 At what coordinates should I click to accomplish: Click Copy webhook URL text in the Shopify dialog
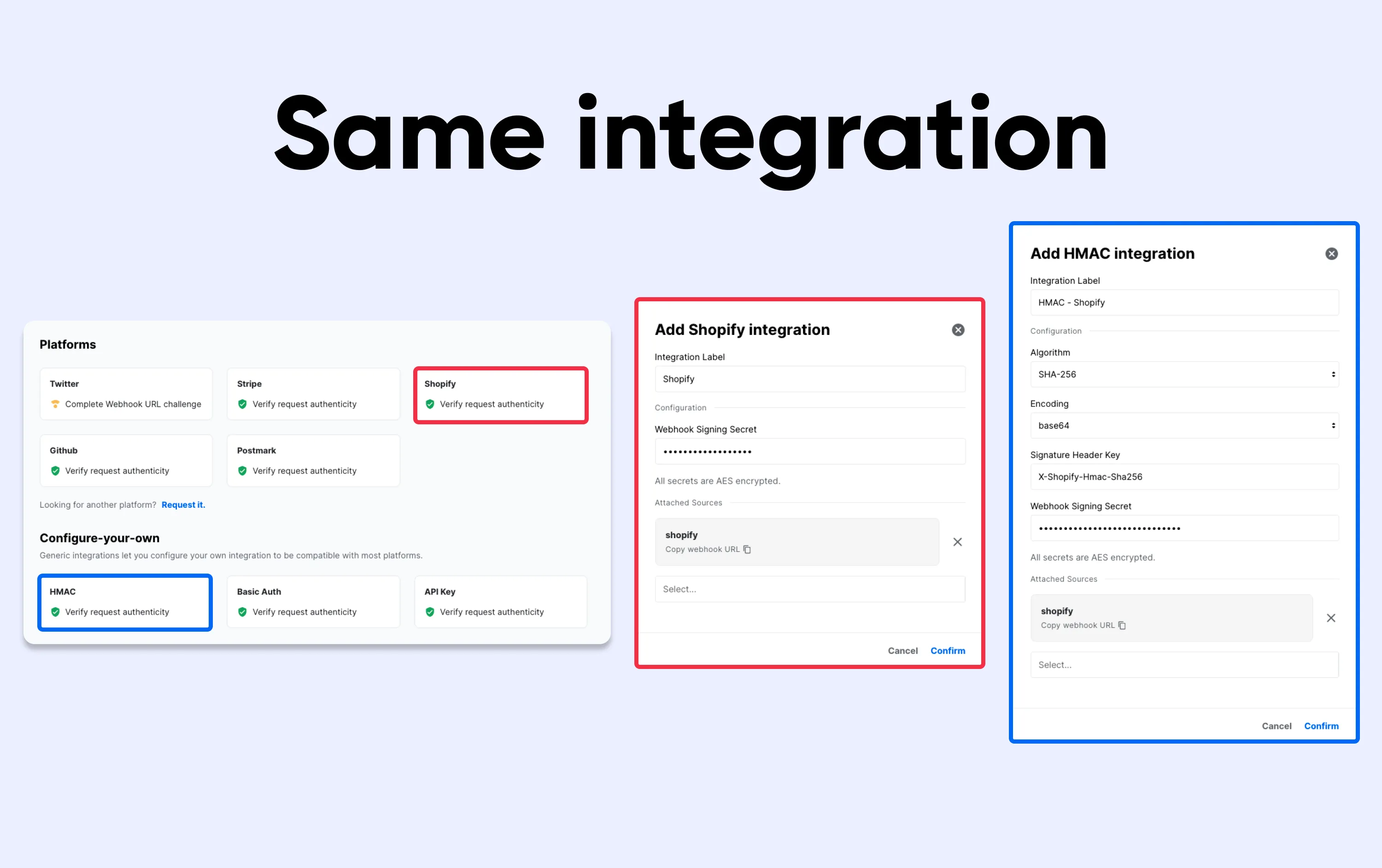[703, 549]
